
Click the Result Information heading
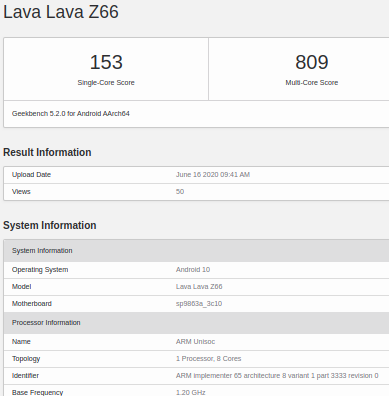(47, 152)
